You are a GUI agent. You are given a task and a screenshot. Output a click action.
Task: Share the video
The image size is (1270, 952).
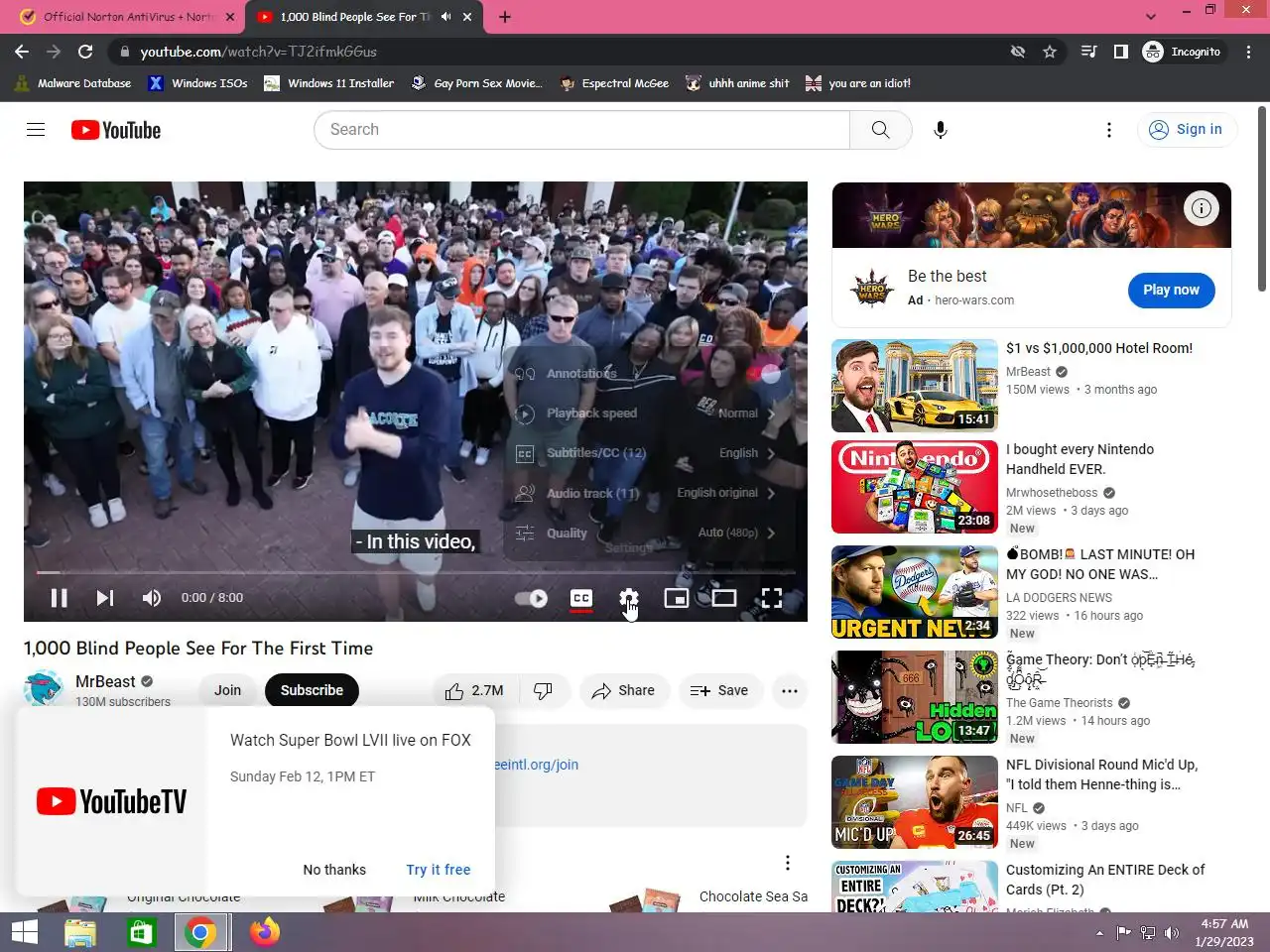623,691
